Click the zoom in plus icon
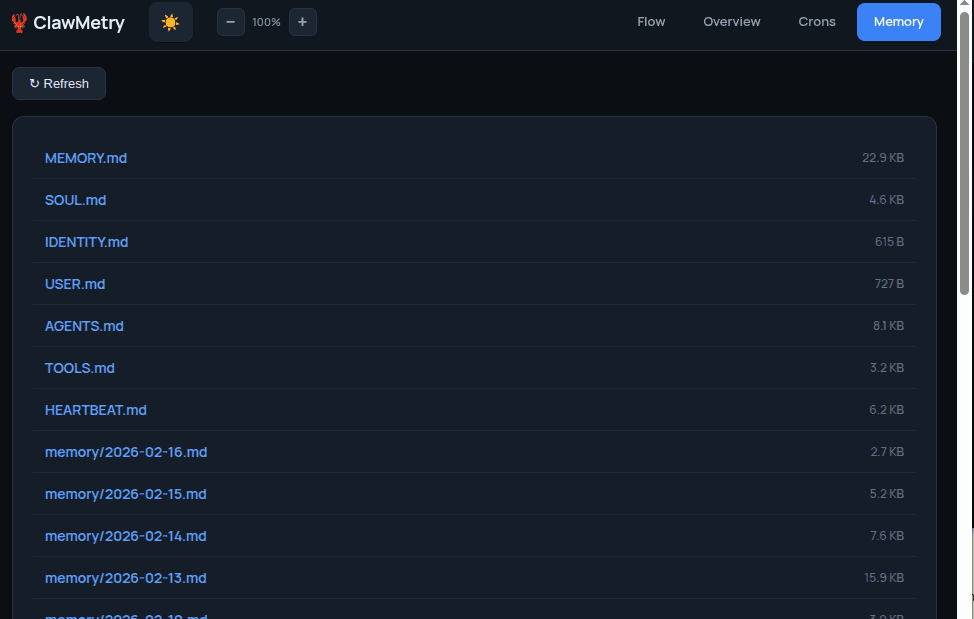 (303, 21)
